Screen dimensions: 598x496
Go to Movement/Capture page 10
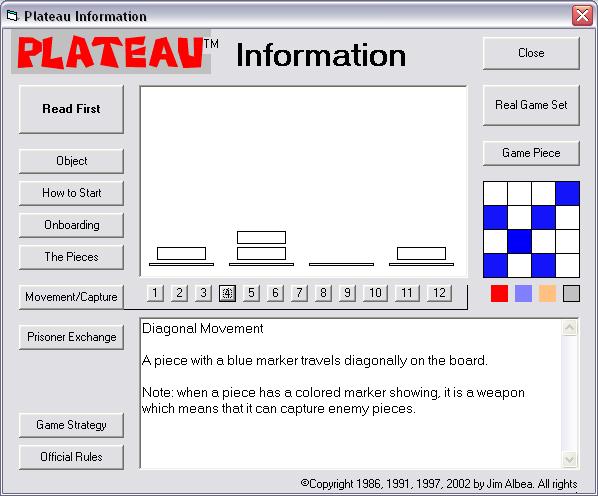pyautogui.click(x=375, y=293)
